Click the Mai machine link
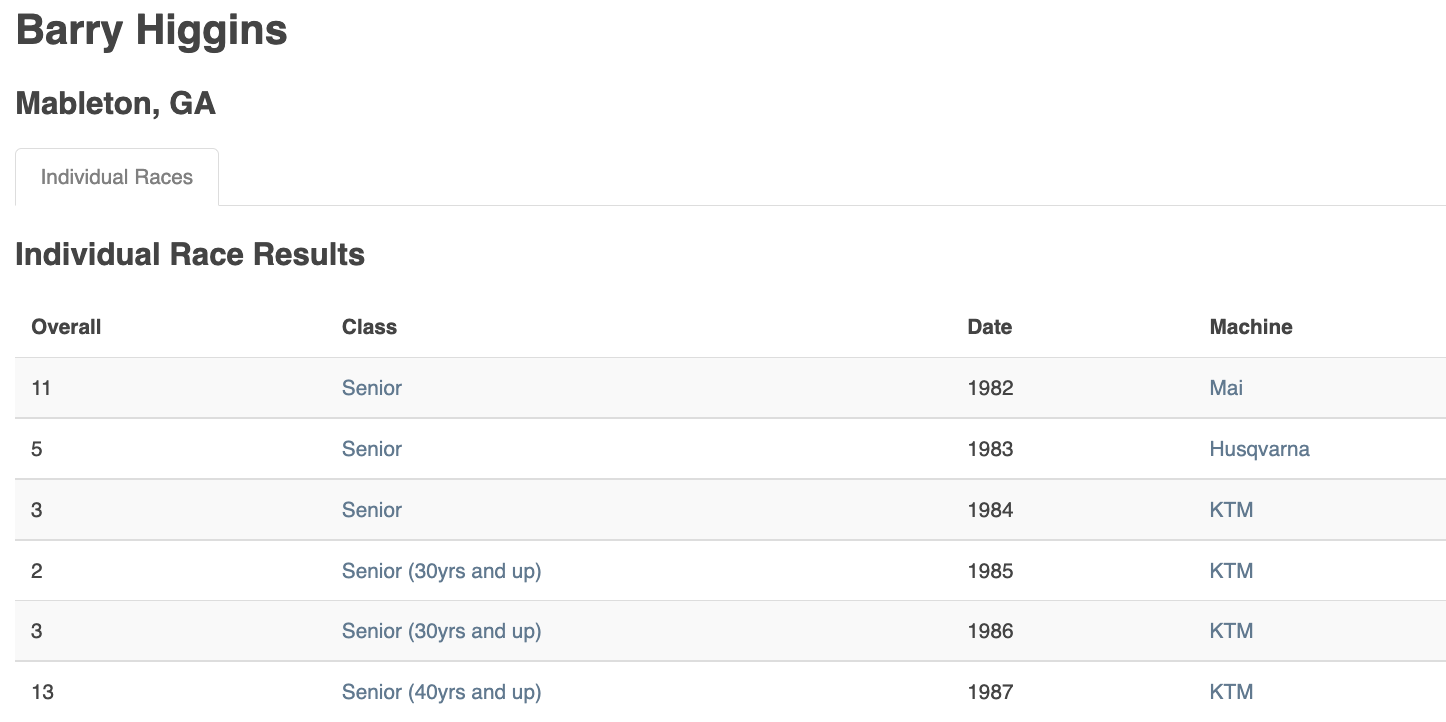Image resolution: width=1446 pixels, height=722 pixels. click(x=1226, y=388)
